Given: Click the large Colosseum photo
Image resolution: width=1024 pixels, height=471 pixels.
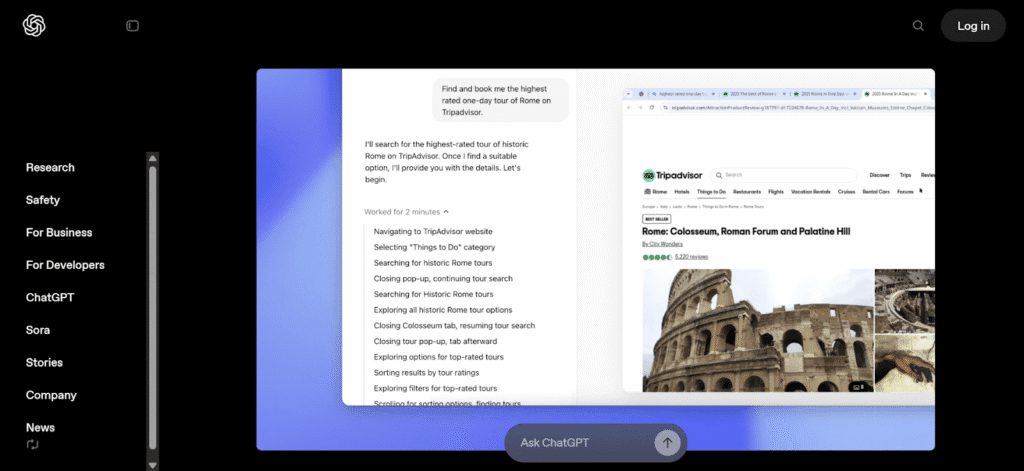Looking at the screenshot, I should point(758,331).
